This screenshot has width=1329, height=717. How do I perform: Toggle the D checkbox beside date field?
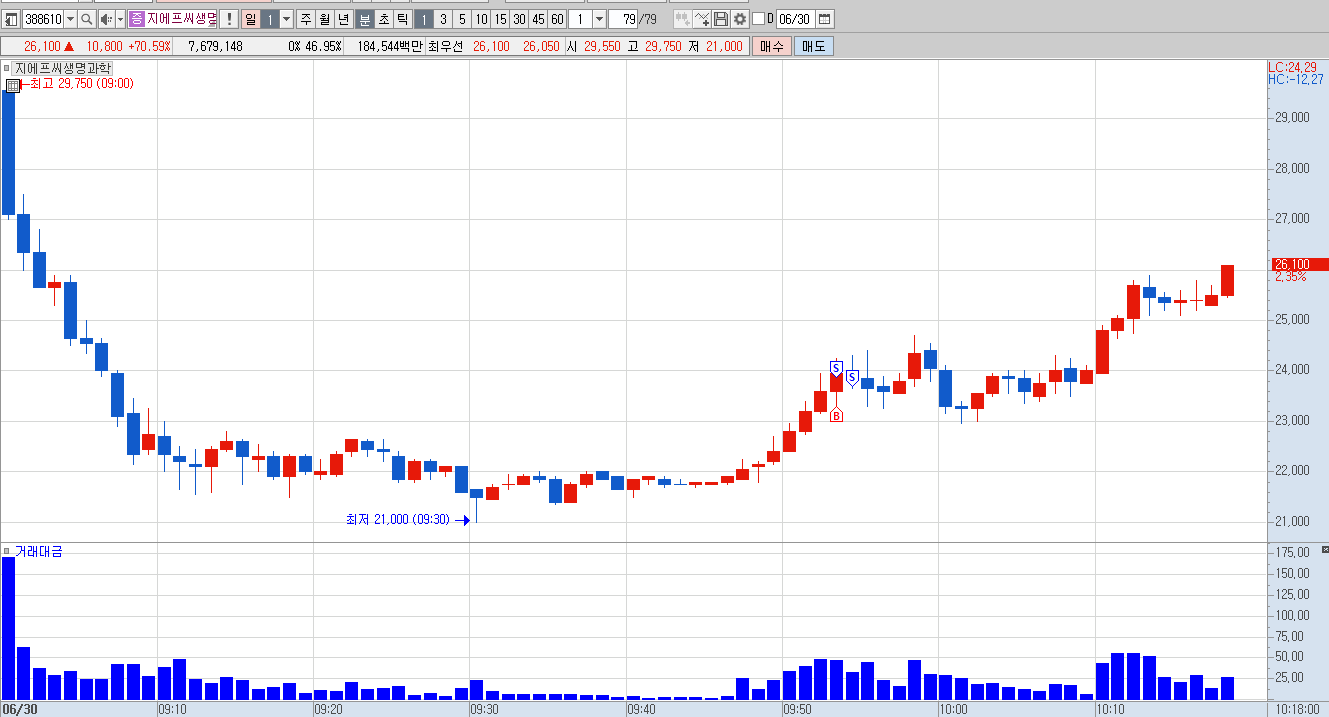pos(758,19)
